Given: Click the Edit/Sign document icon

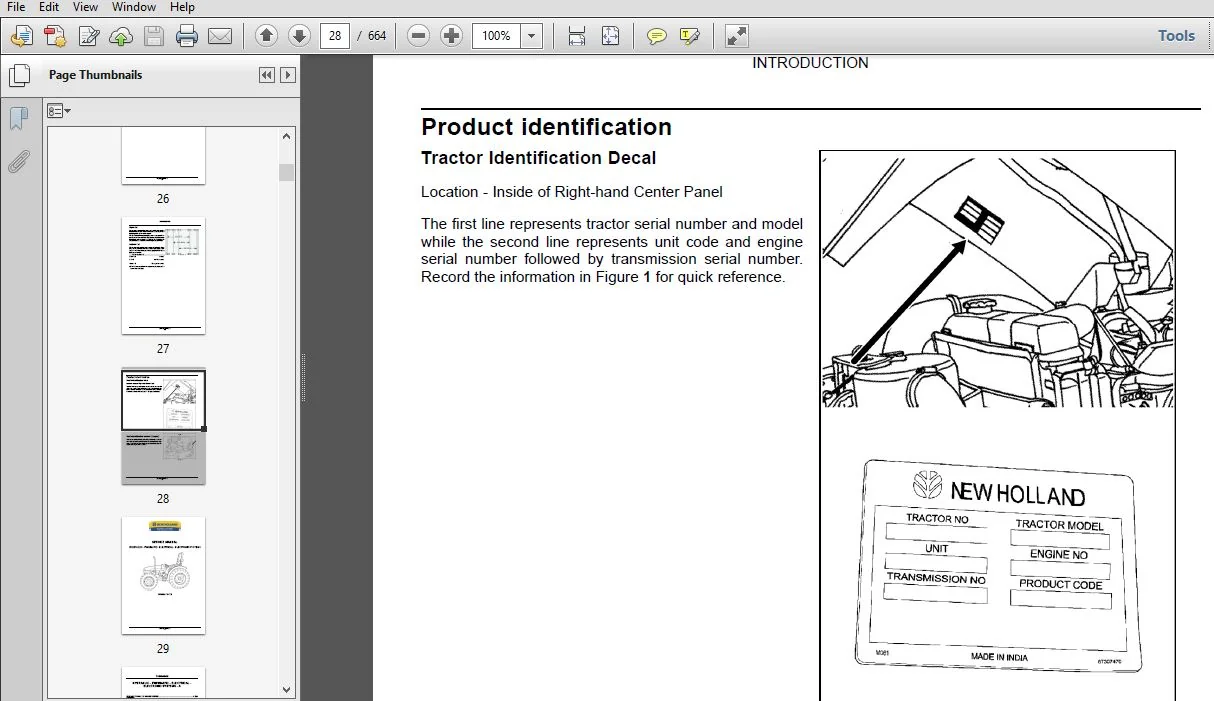Looking at the screenshot, I should (x=88, y=36).
